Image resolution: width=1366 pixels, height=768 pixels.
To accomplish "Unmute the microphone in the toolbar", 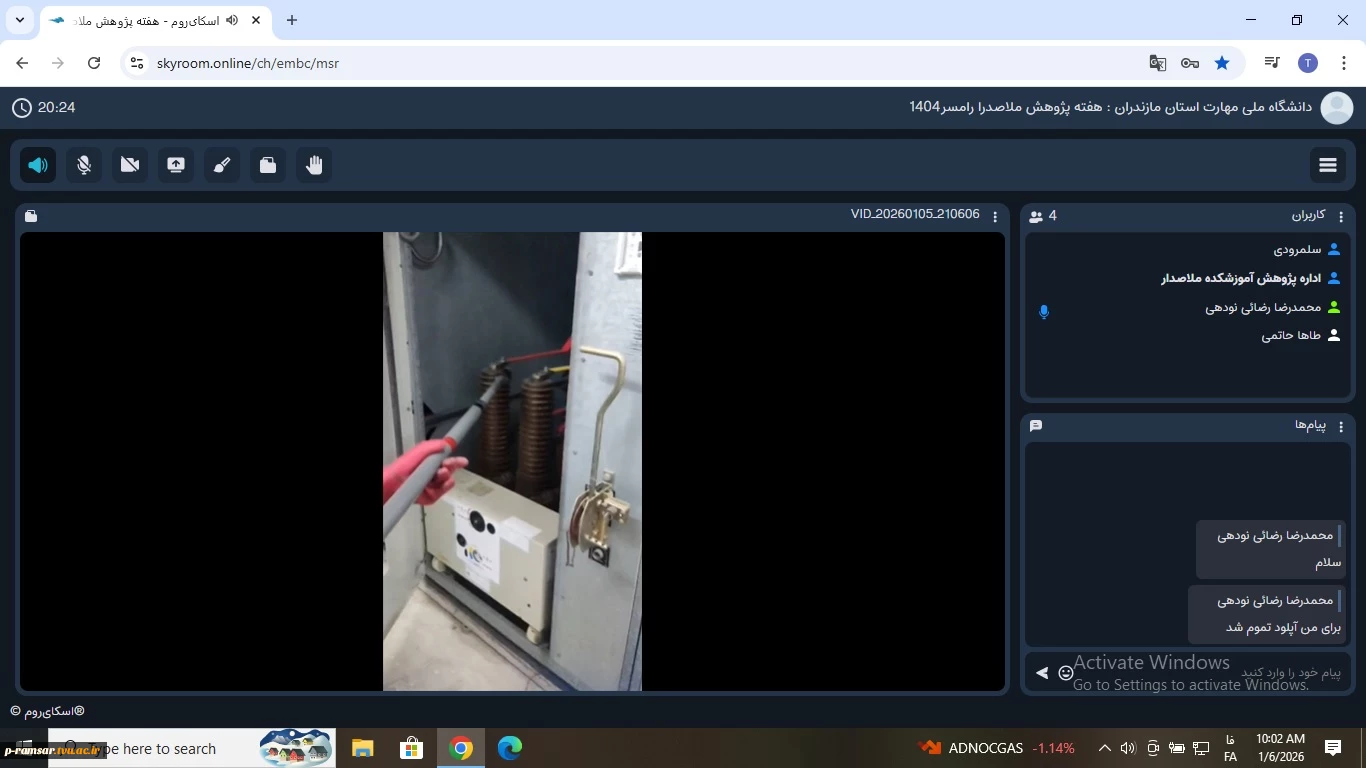I will pos(84,165).
